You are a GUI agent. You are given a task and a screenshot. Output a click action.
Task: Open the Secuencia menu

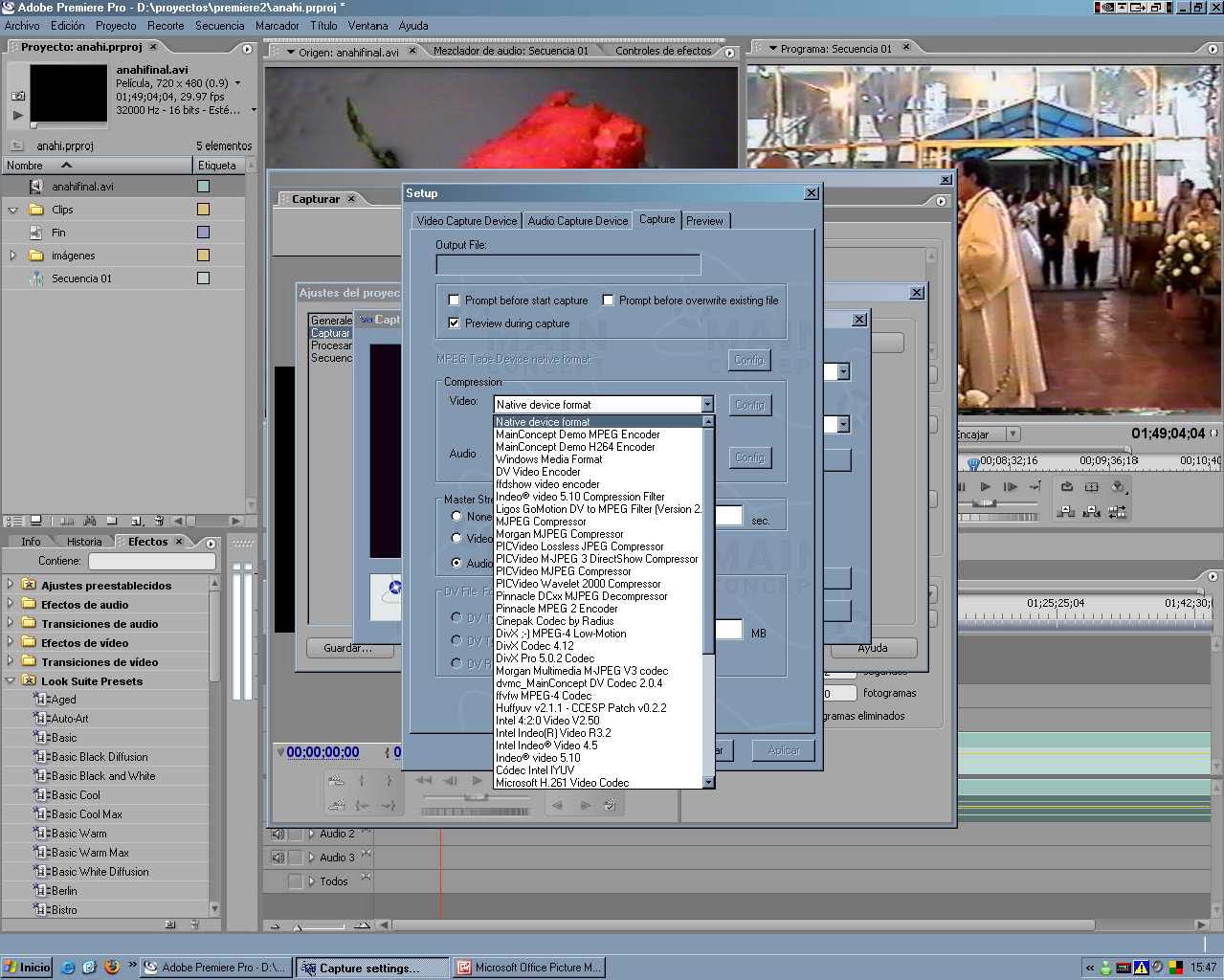[x=219, y=26]
